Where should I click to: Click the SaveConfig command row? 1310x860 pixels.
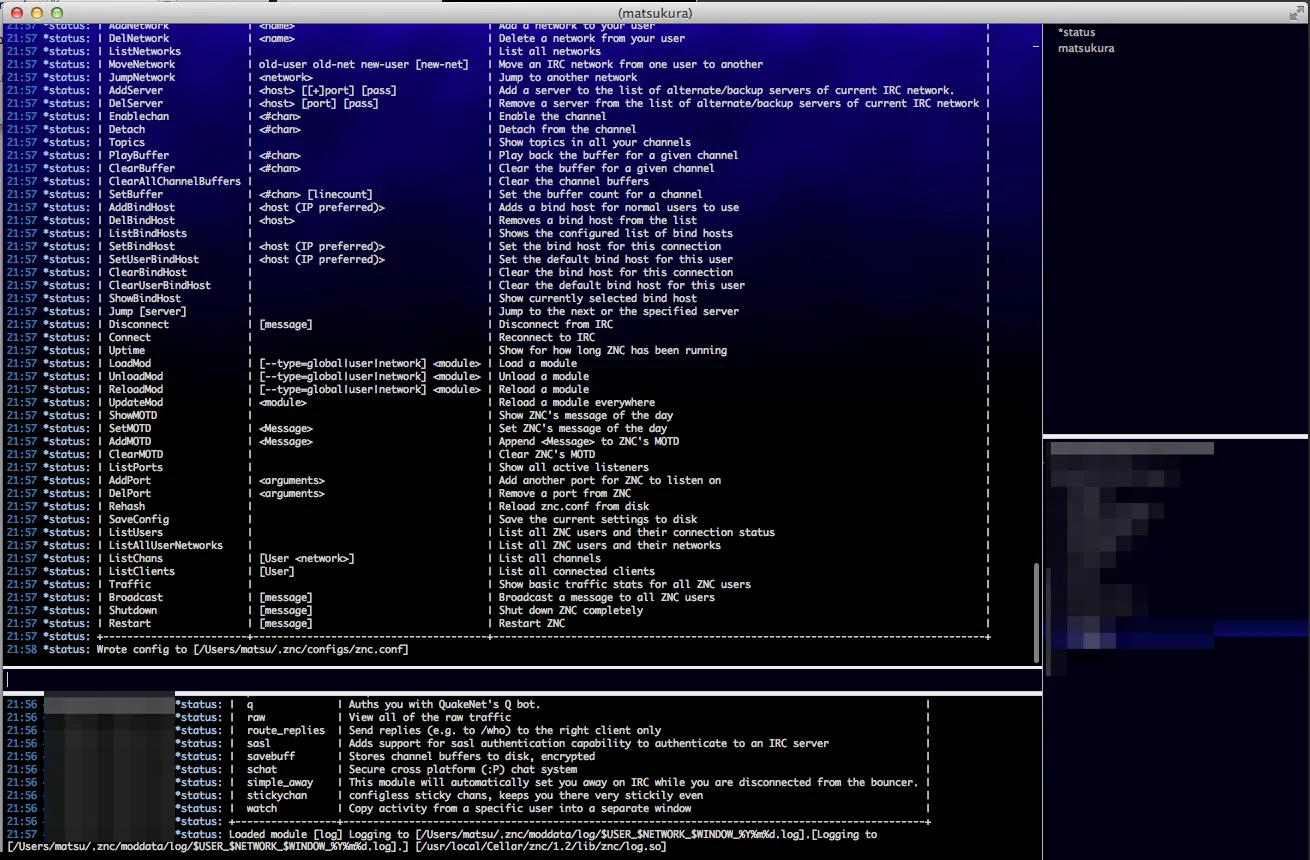coord(139,520)
